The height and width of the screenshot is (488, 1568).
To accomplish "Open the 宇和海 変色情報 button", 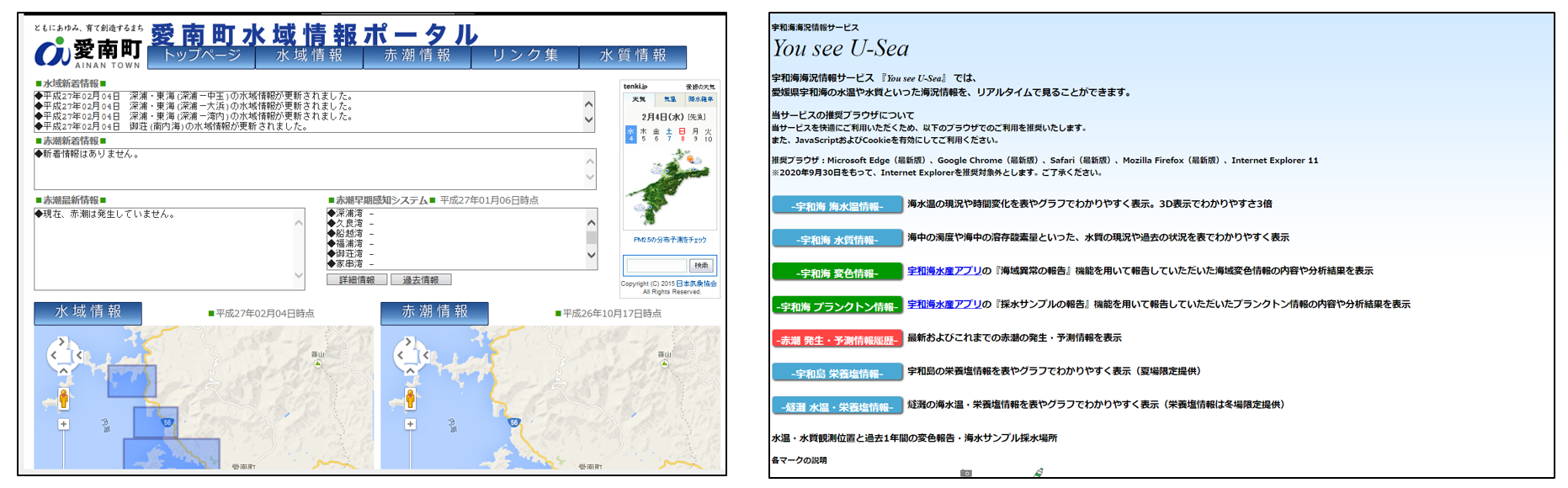I will click(837, 273).
